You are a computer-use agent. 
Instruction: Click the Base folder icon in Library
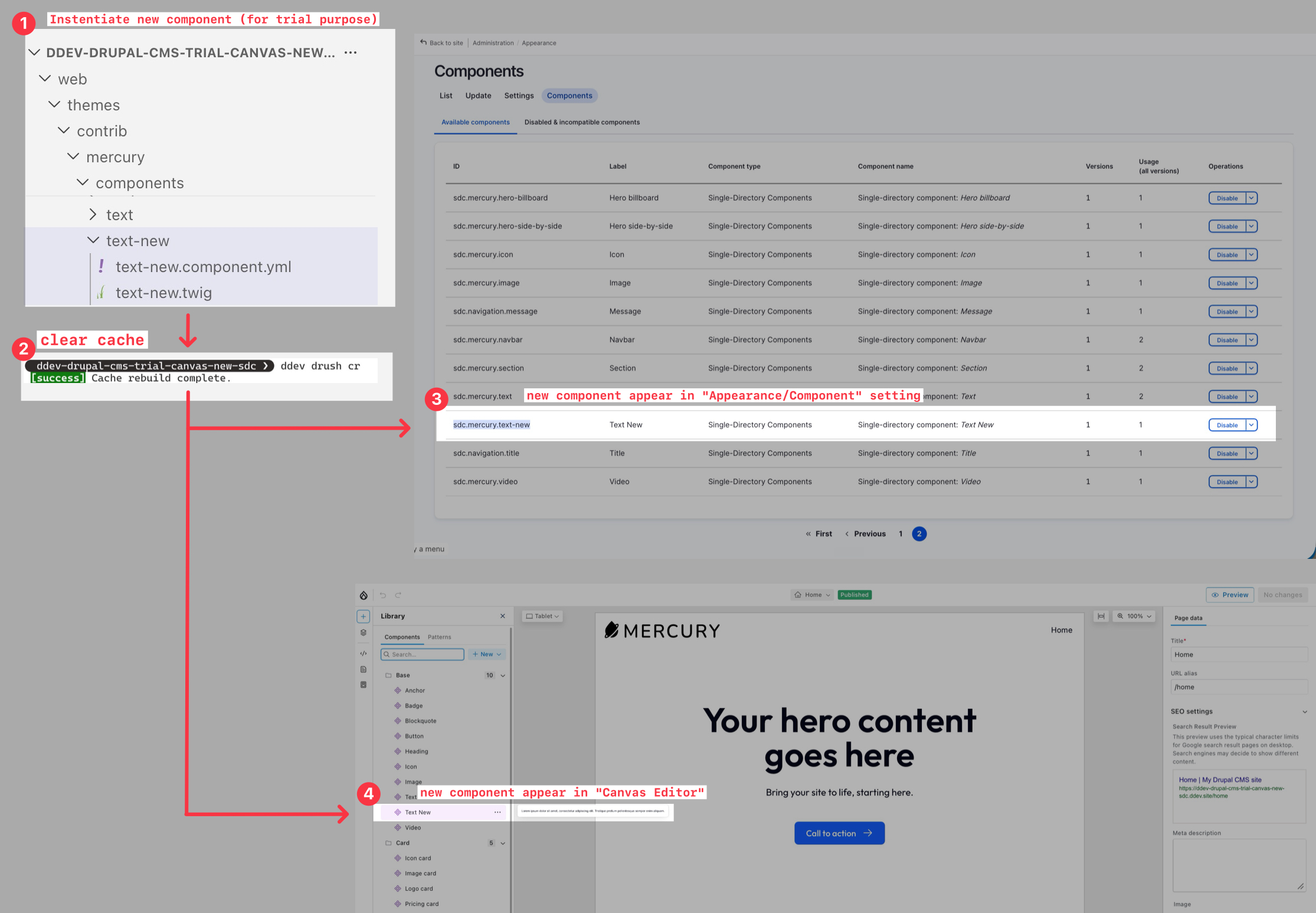pos(388,675)
